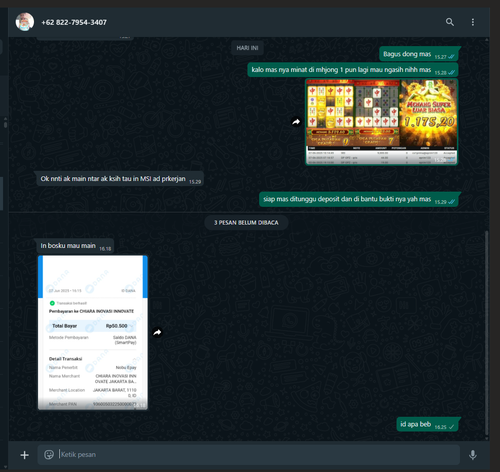Open the three-dot chat menu

[473, 22]
